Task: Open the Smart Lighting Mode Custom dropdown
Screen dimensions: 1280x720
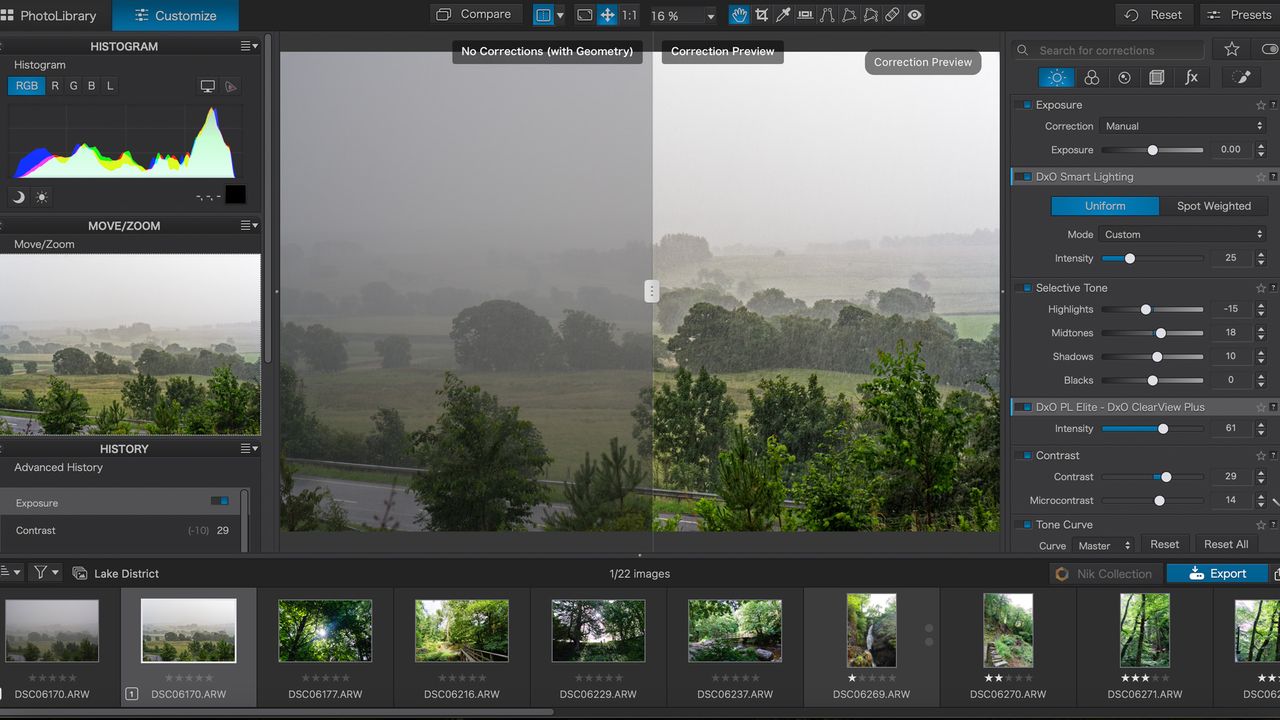Action: [1183, 234]
